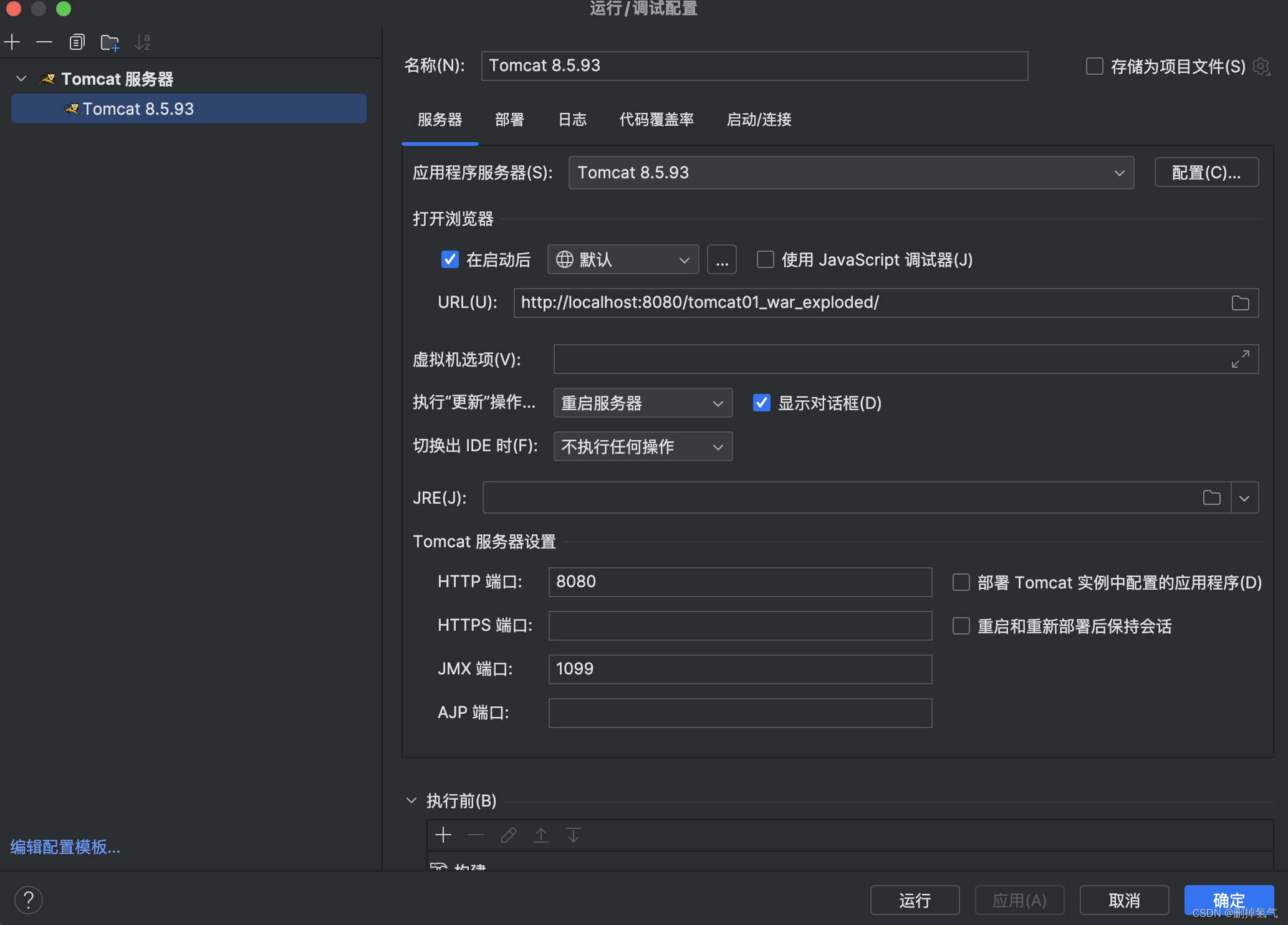Viewport: 1288px width, 925px height.
Task: Open the 不执行任何操作 dropdown
Action: (643, 446)
